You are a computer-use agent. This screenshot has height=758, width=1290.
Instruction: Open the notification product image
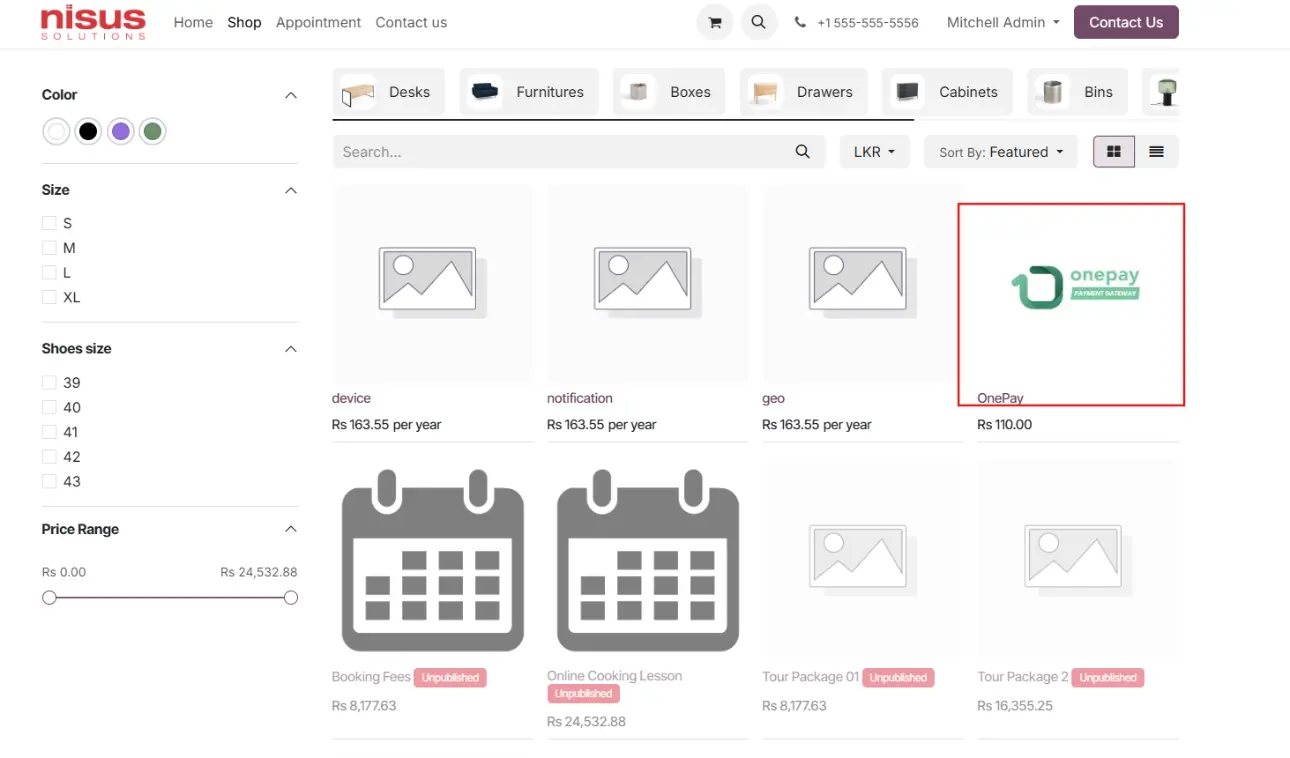coord(647,283)
